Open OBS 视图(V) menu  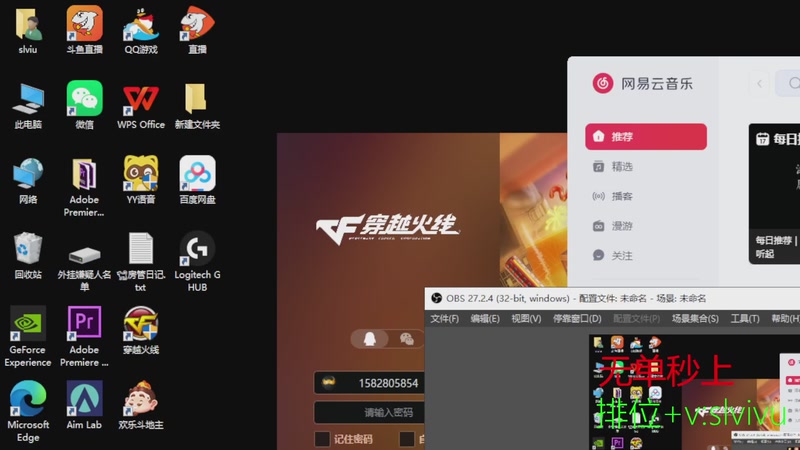[526, 319]
